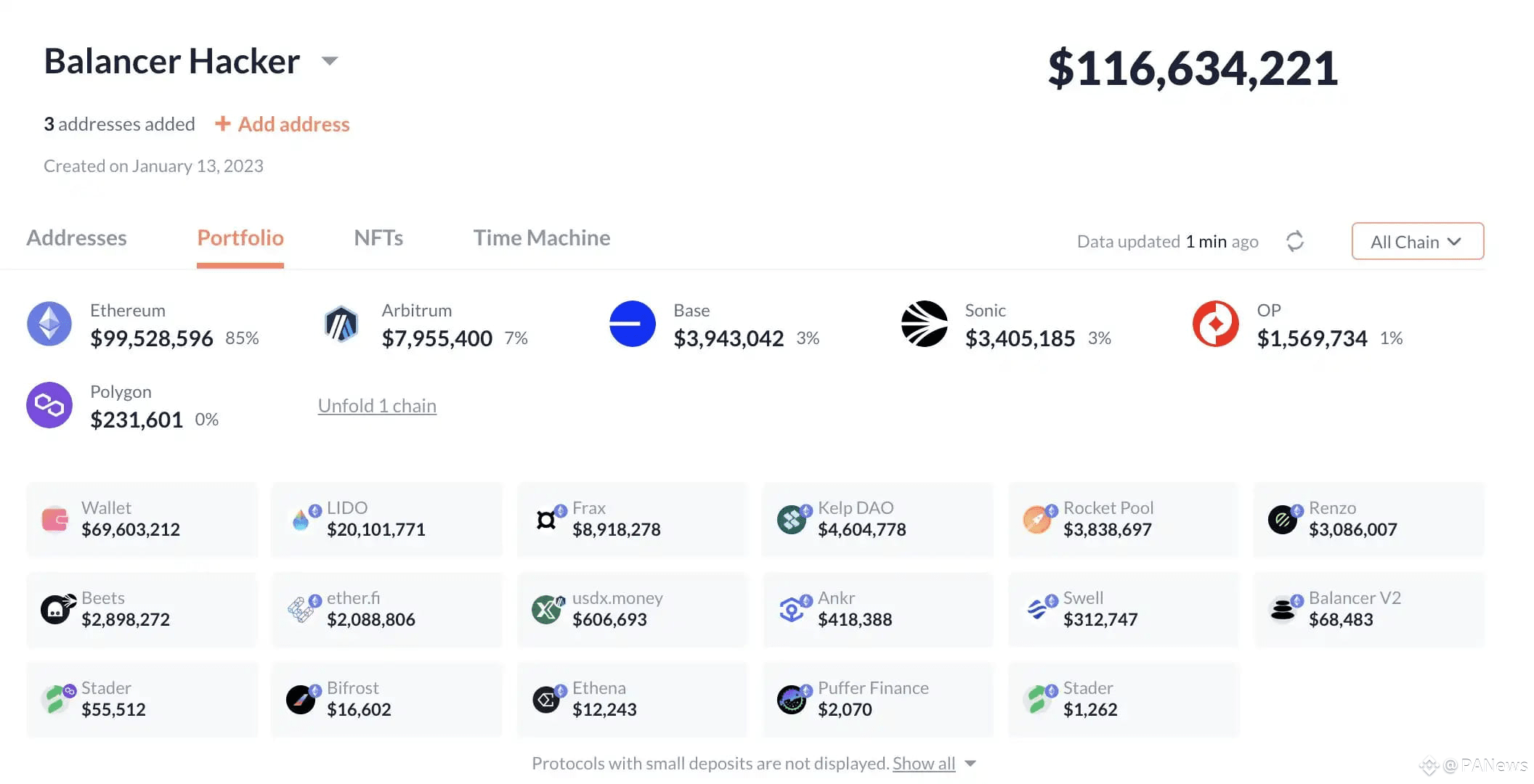The width and height of the screenshot is (1534, 784).
Task: Click the Show all protocols link
Action: pos(923,764)
